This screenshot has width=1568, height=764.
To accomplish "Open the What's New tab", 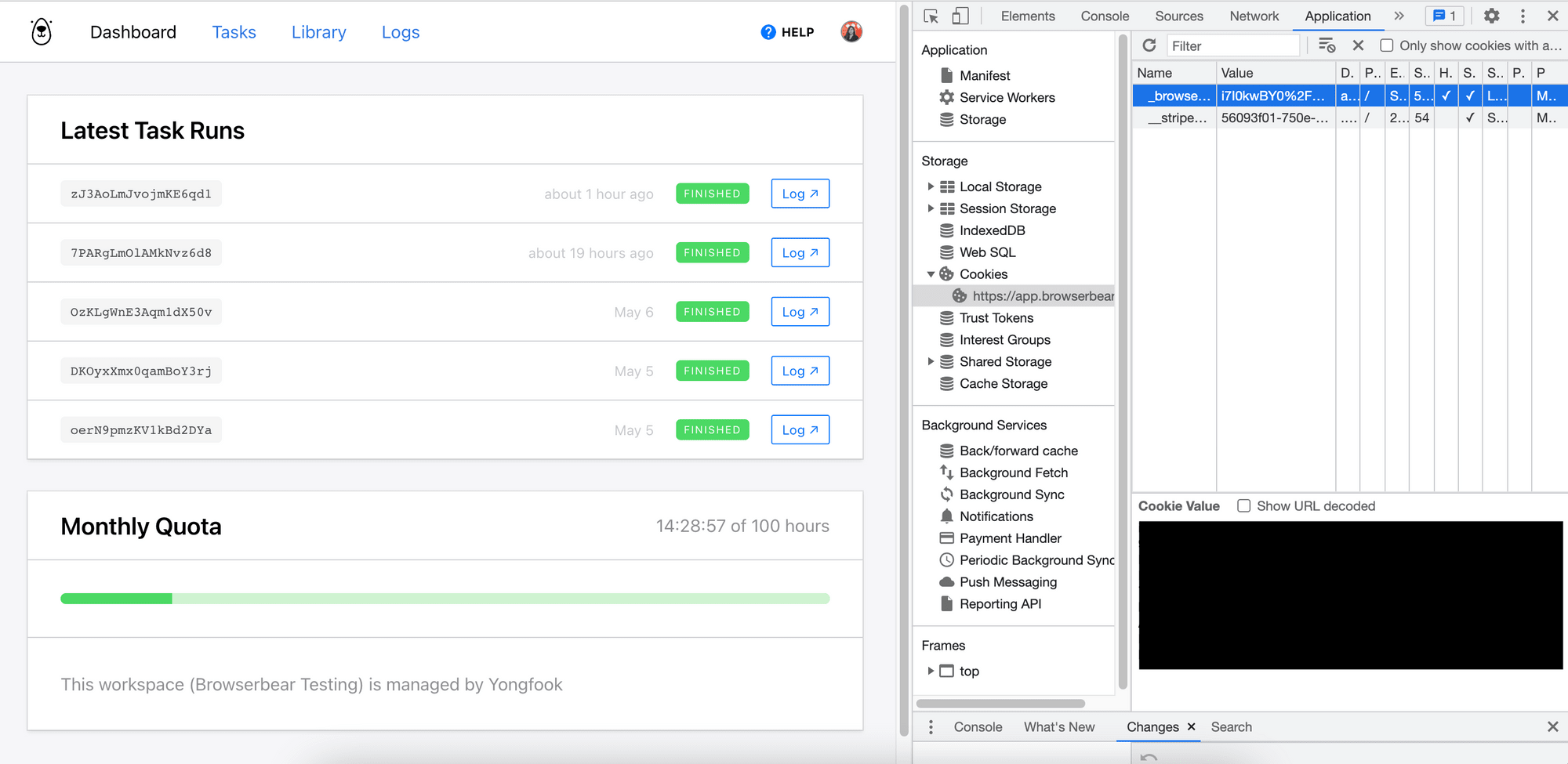I will pyautogui.click(x=1059, y=726).
